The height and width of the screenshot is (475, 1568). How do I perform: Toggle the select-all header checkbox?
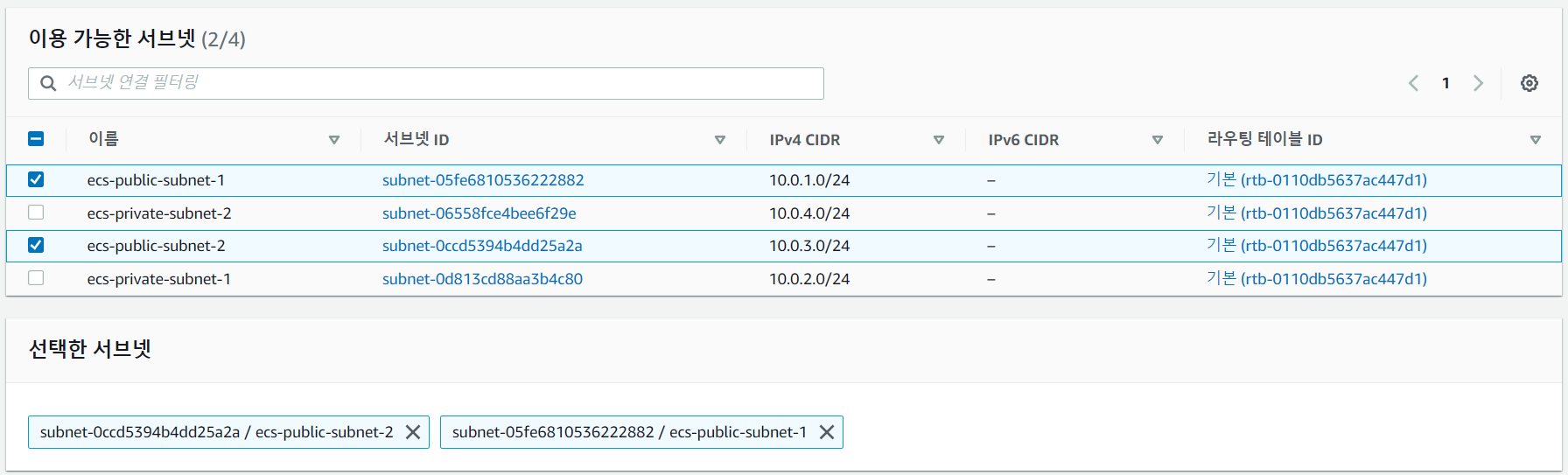coord(36,139)
